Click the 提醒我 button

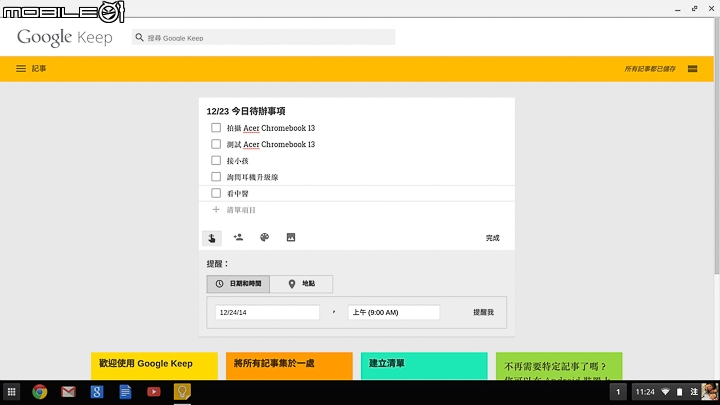pos(483,312)
